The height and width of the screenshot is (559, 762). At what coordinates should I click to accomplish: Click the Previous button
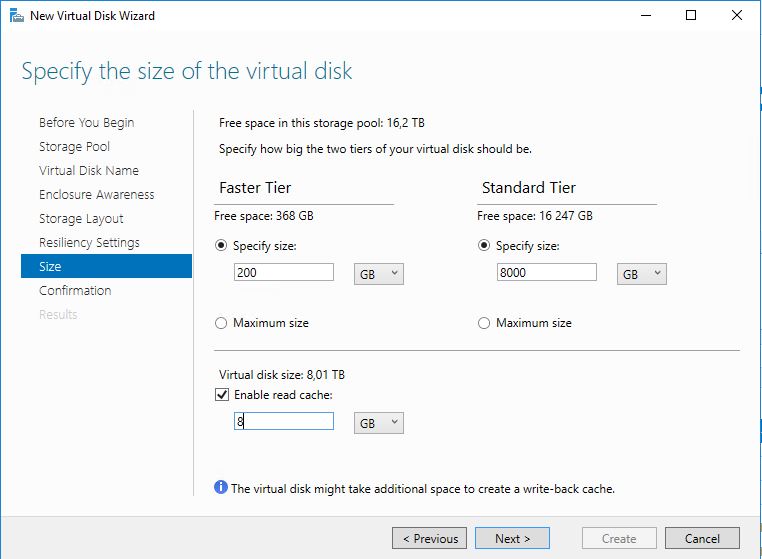coord(430,538)
